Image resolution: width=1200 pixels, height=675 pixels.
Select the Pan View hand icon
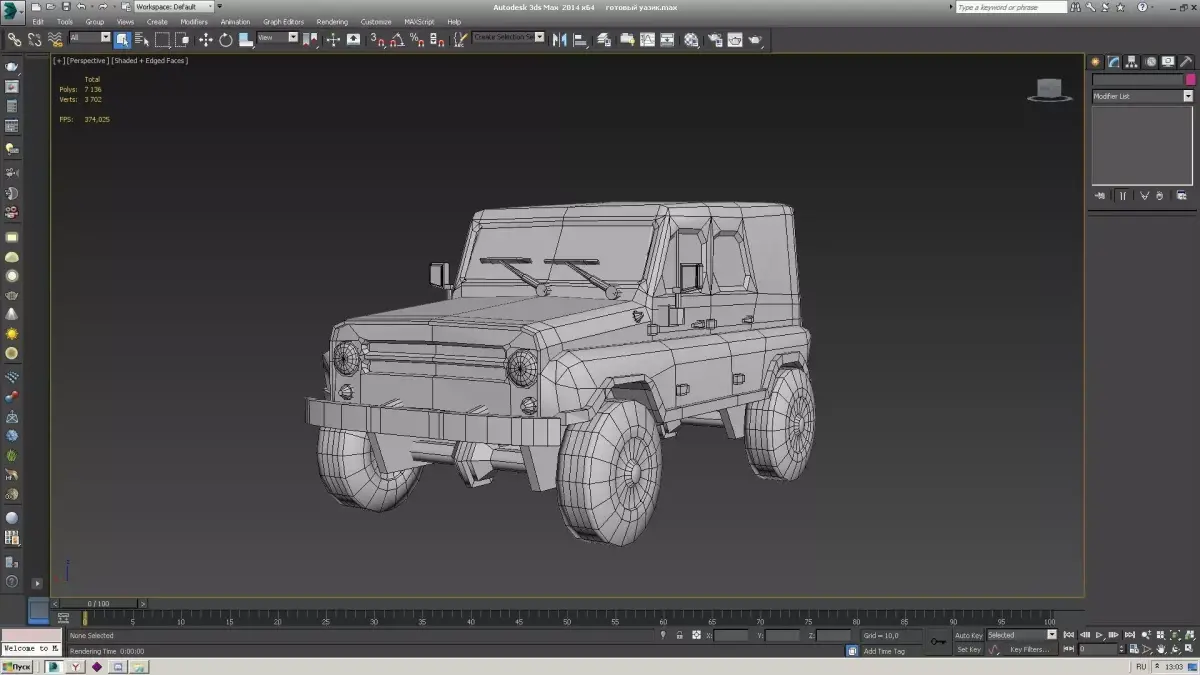click(x=1161, y=649)
